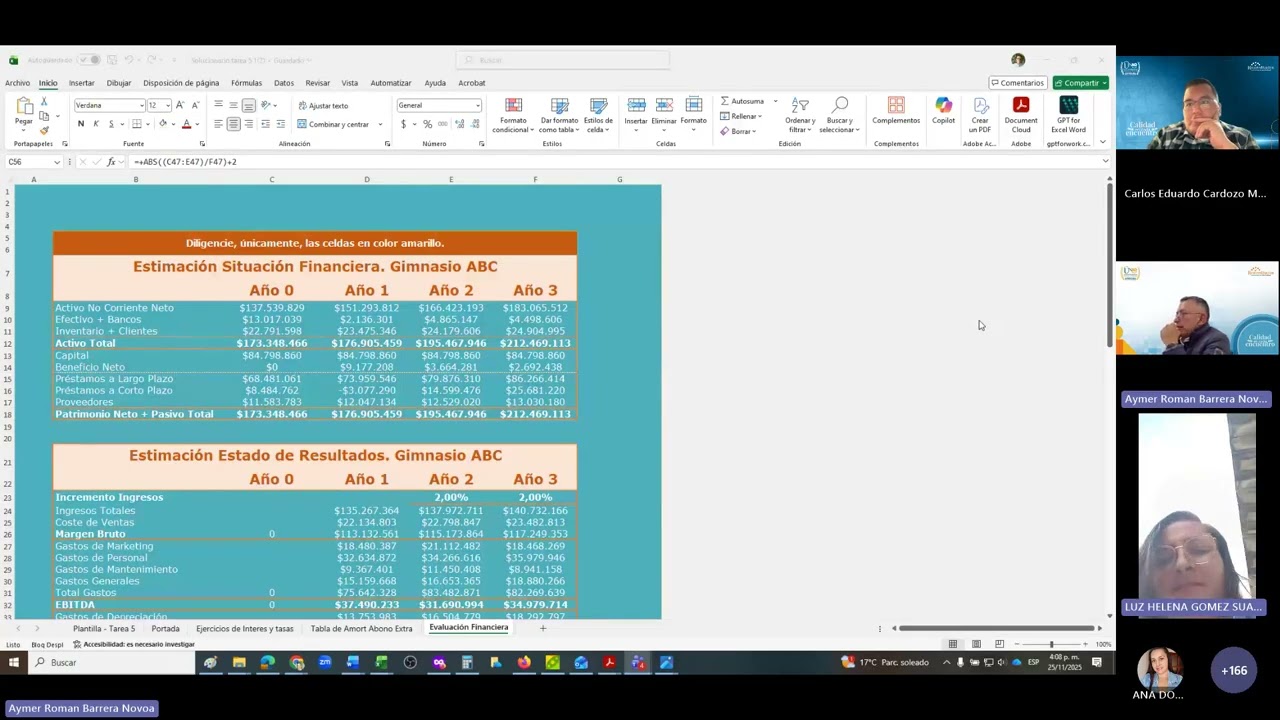Toggle underline formatting (S)

pos(111,124)
